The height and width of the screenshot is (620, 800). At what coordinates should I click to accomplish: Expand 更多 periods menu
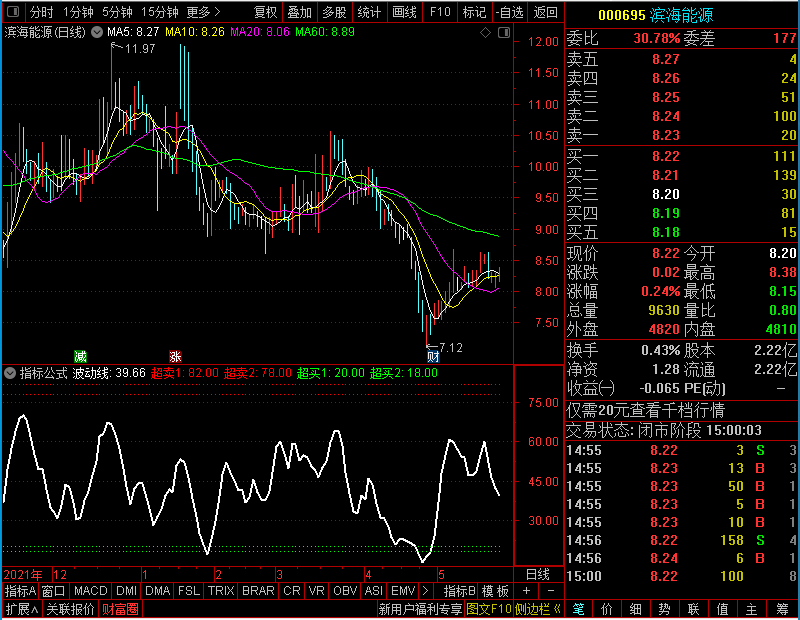[203, 12]
